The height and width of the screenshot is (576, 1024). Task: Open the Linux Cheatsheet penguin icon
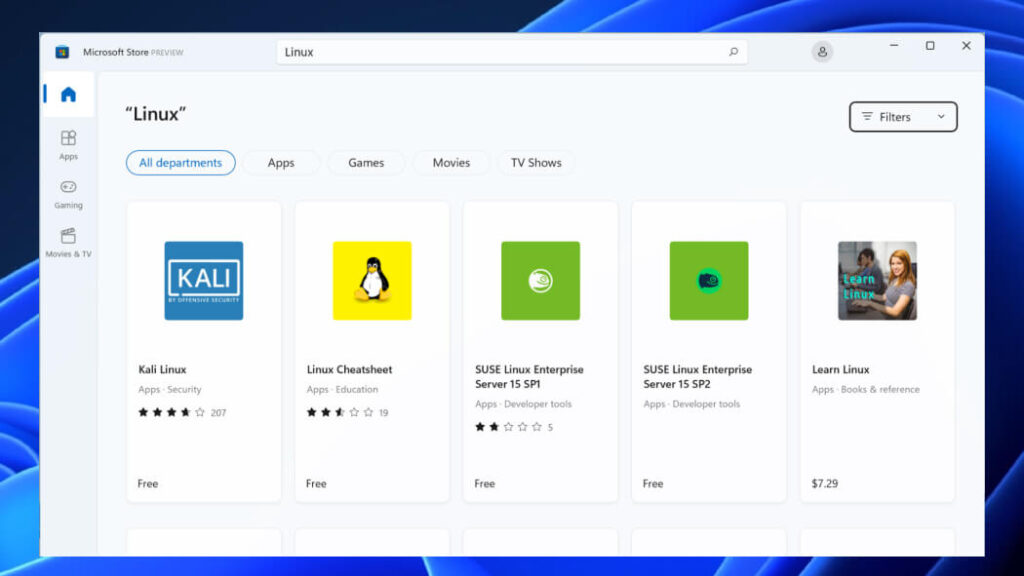(372, 281)
